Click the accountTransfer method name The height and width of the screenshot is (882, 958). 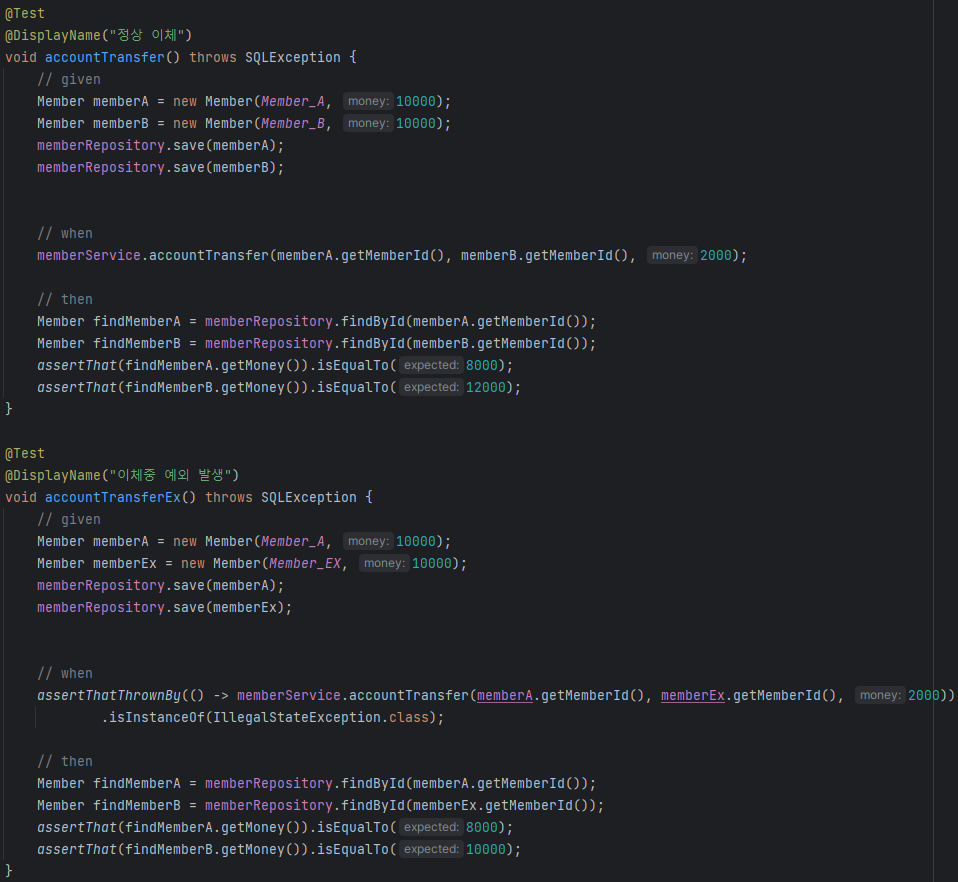[x=104, y=57]
